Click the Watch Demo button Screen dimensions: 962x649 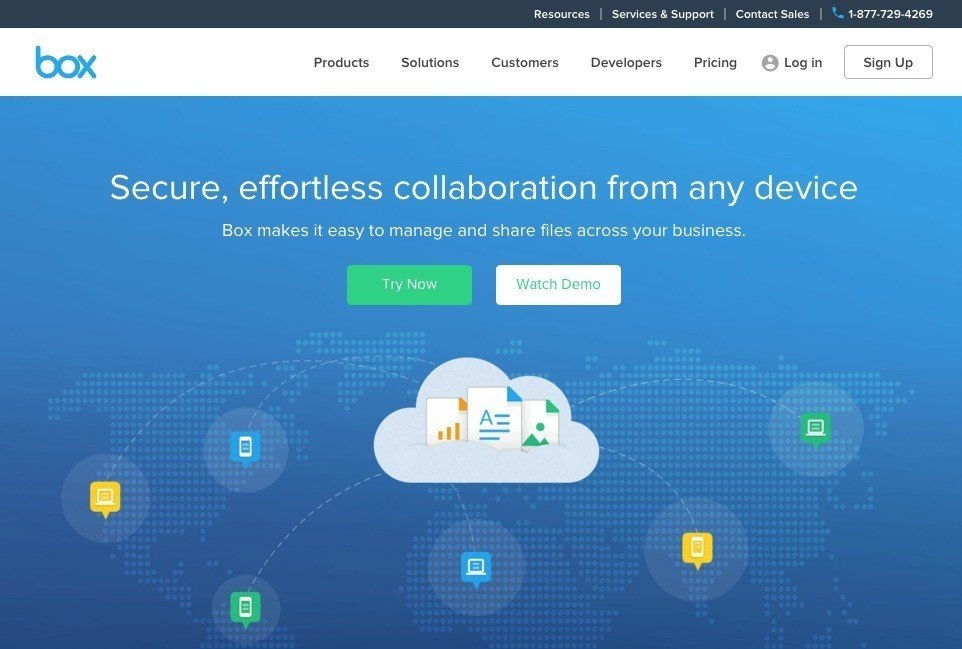558,285
